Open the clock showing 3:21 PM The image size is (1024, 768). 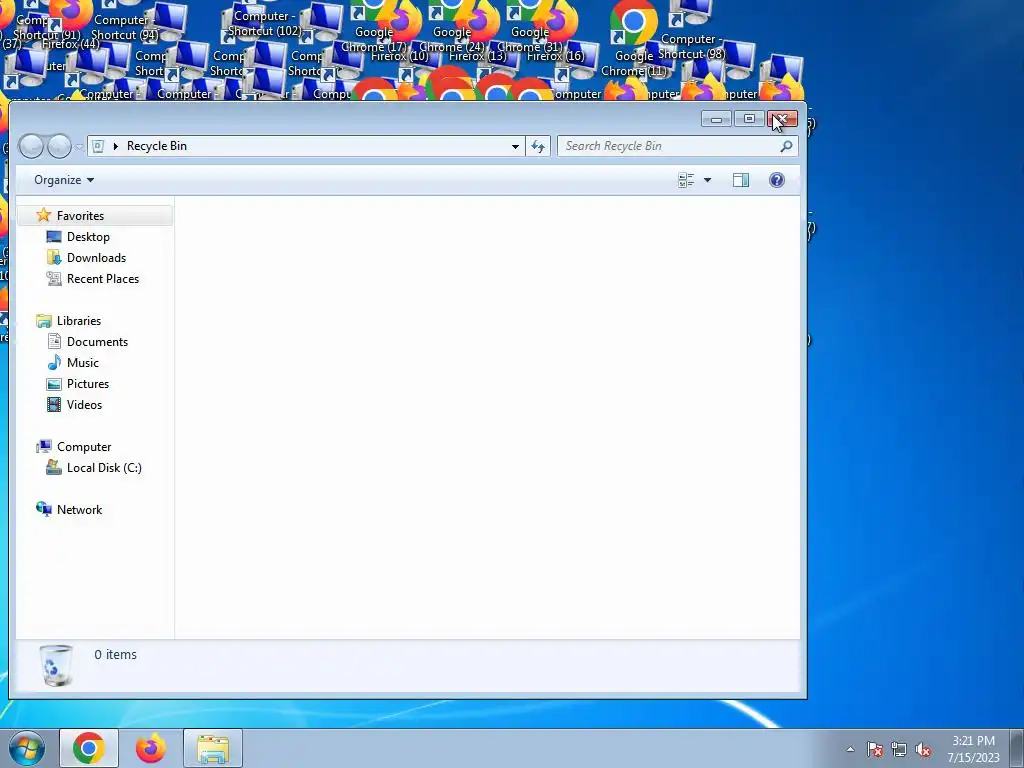pos(973,748)
